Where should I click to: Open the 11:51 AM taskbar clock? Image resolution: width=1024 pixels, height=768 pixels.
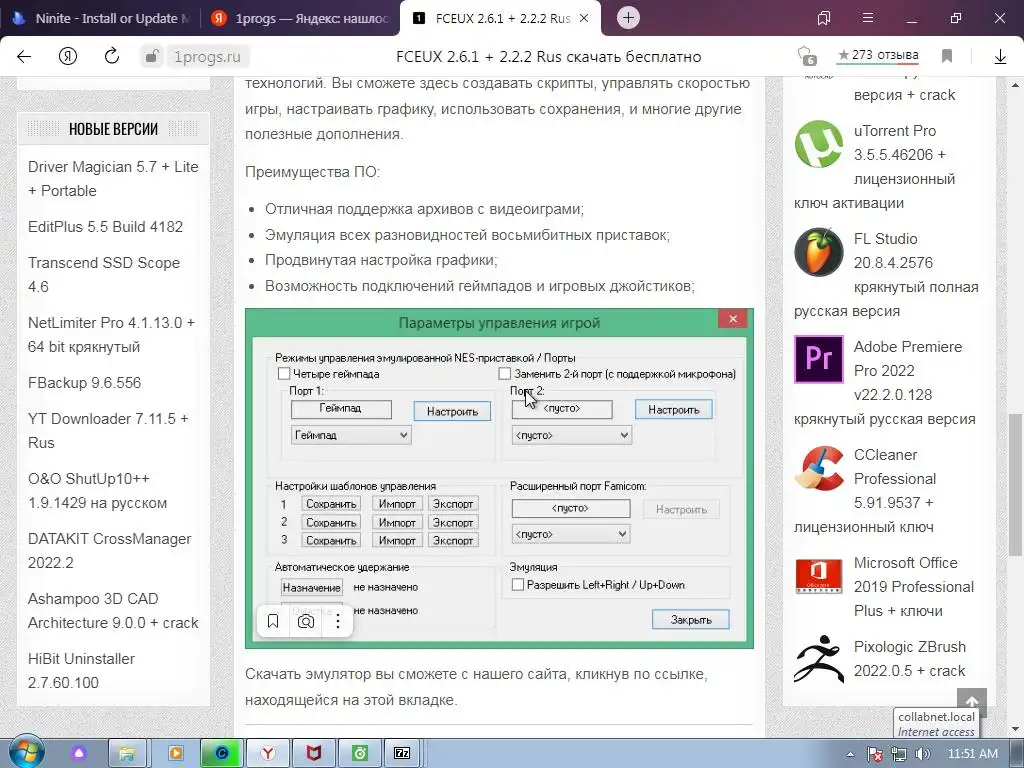pyautogui.click(x=972, y=754)
